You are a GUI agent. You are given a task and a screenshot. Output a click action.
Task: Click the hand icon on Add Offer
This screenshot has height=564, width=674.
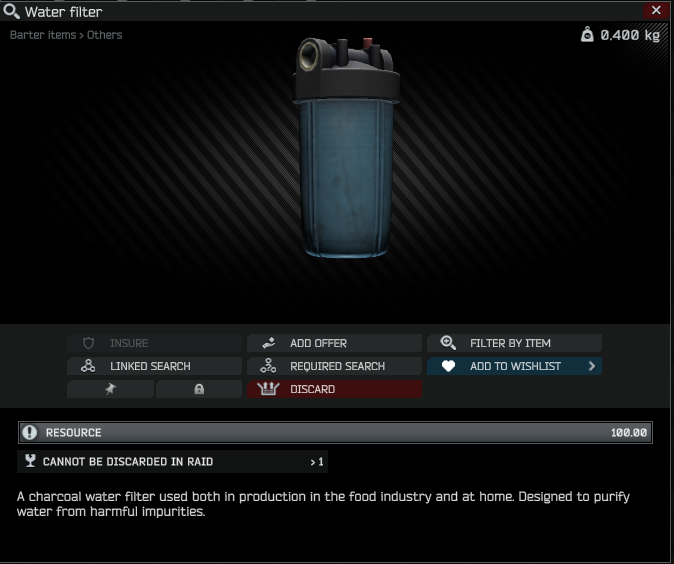(269, 343)
